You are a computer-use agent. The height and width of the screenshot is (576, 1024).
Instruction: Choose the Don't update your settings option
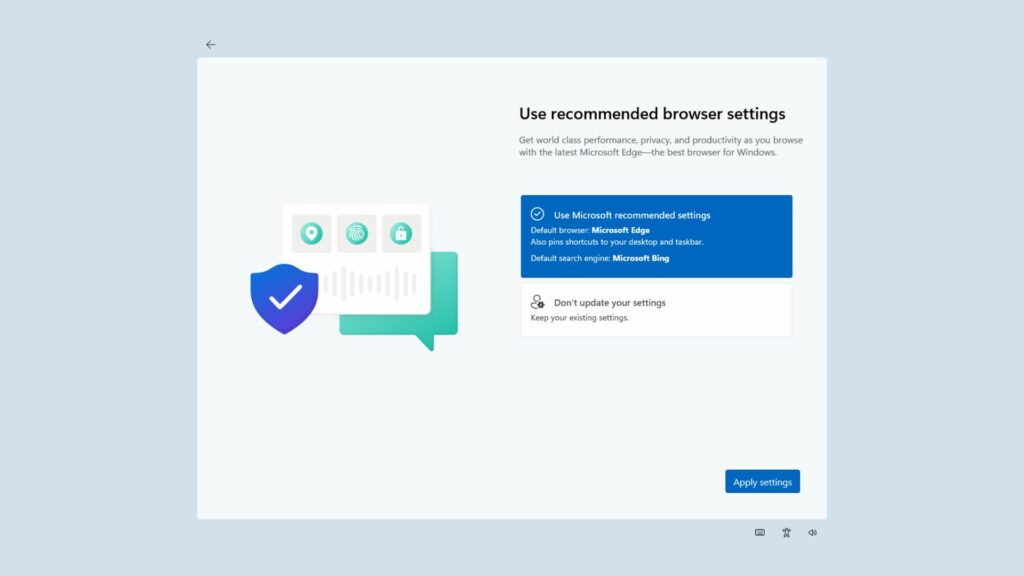pyautogui.click(x=656, y=309)
